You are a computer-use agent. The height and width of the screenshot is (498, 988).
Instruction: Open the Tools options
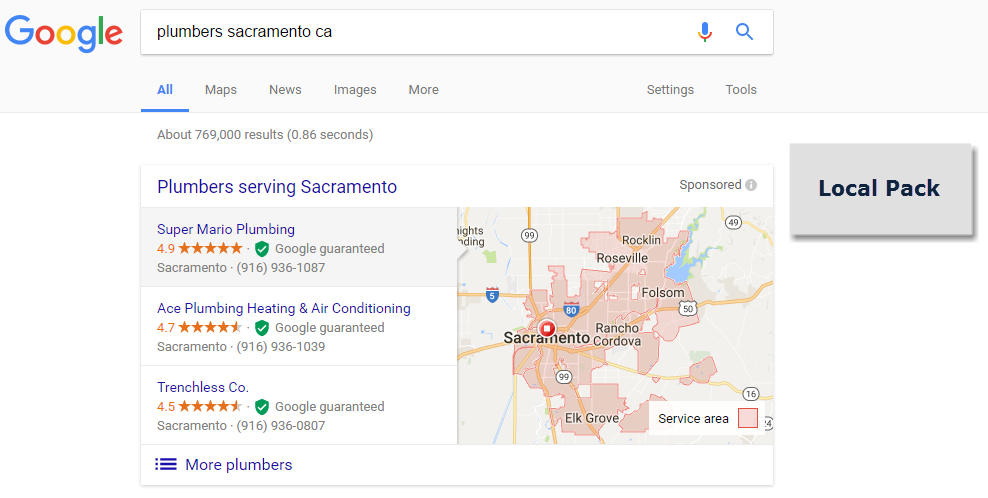(x=741, y=90)
